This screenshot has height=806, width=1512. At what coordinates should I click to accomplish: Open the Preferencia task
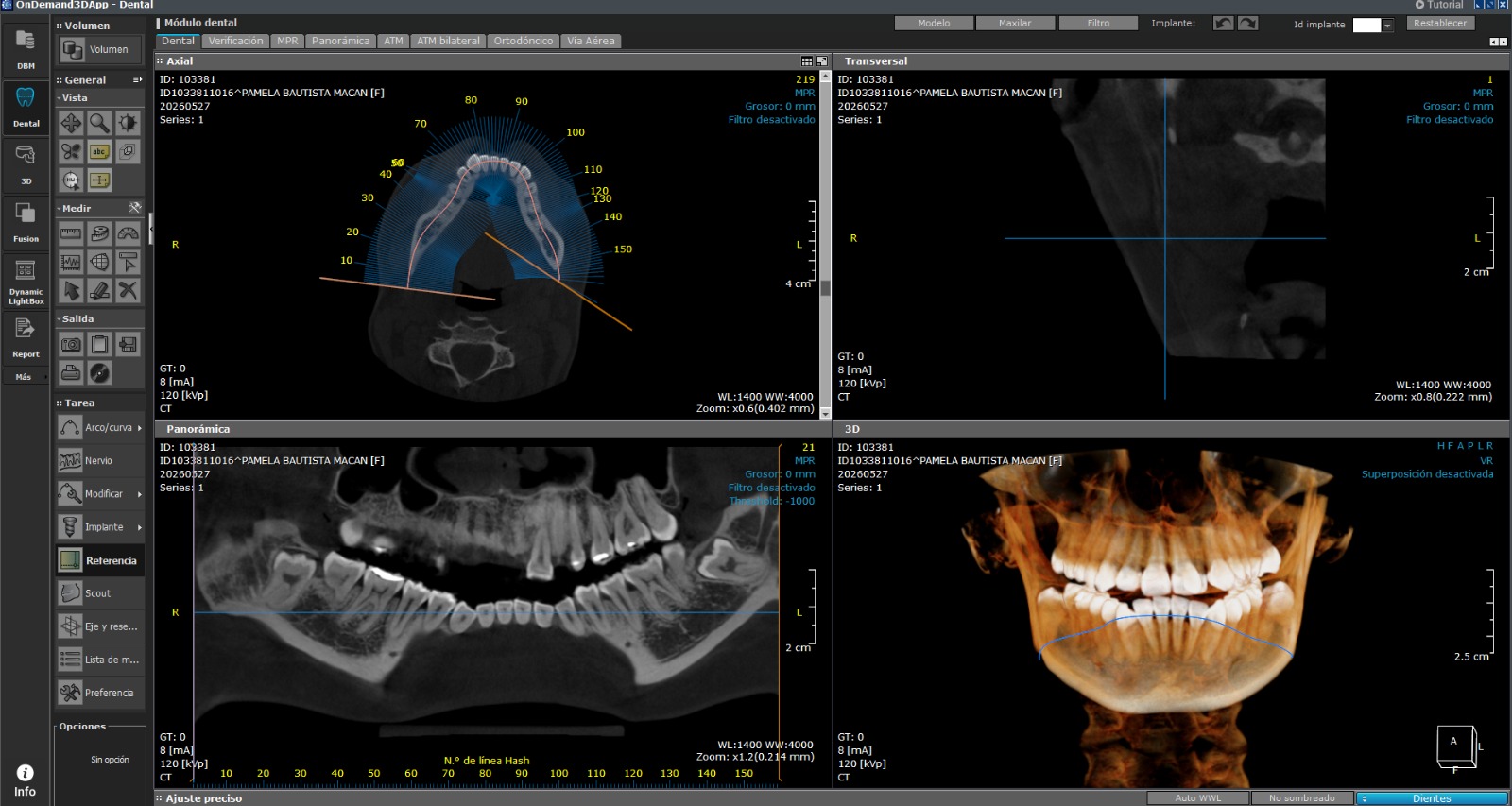(100, 693)
